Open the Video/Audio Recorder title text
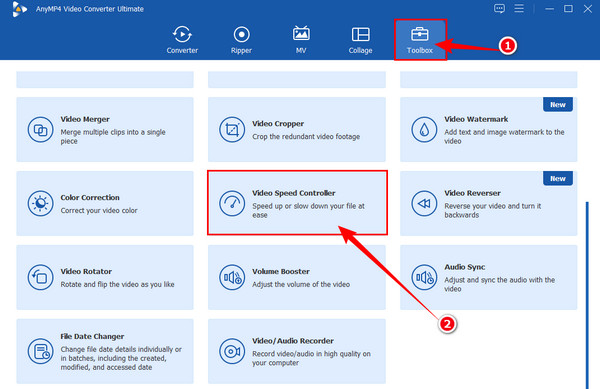The width and height of the screenshot is (600, 389). (293, 341)
